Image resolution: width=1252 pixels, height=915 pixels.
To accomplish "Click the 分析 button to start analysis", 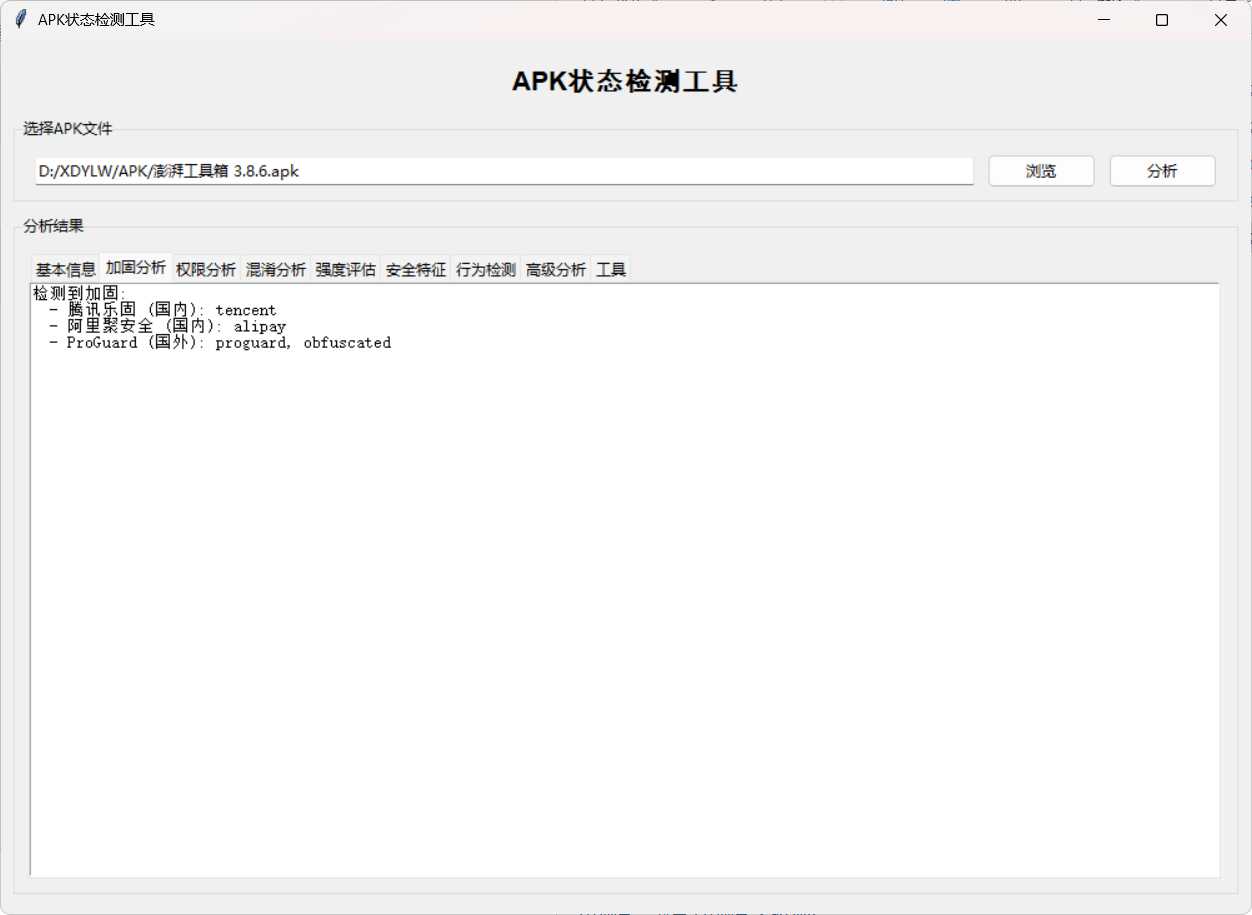I will point(1162,170).
